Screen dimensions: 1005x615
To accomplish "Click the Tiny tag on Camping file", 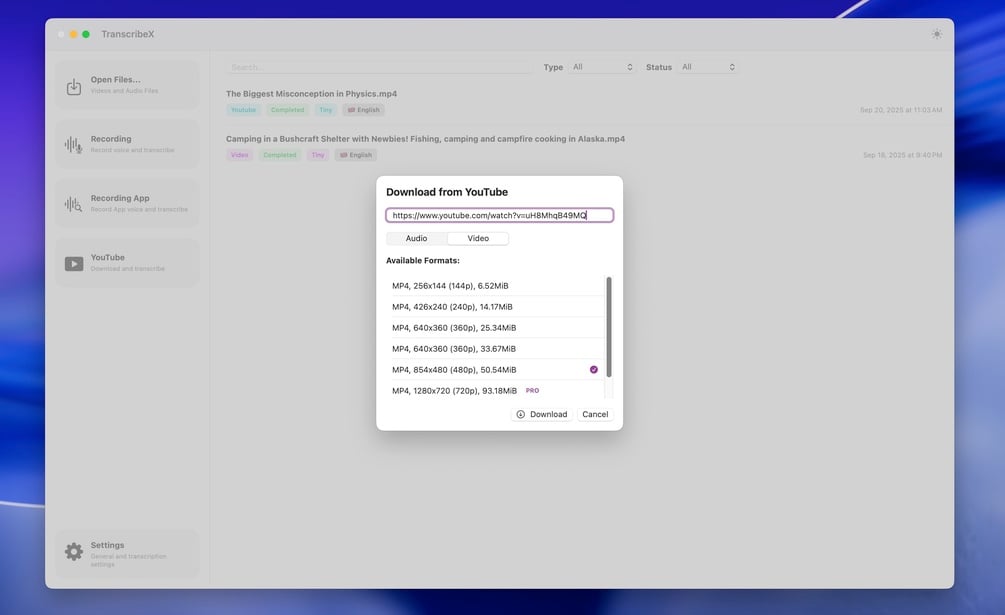I will pos(318,155).
